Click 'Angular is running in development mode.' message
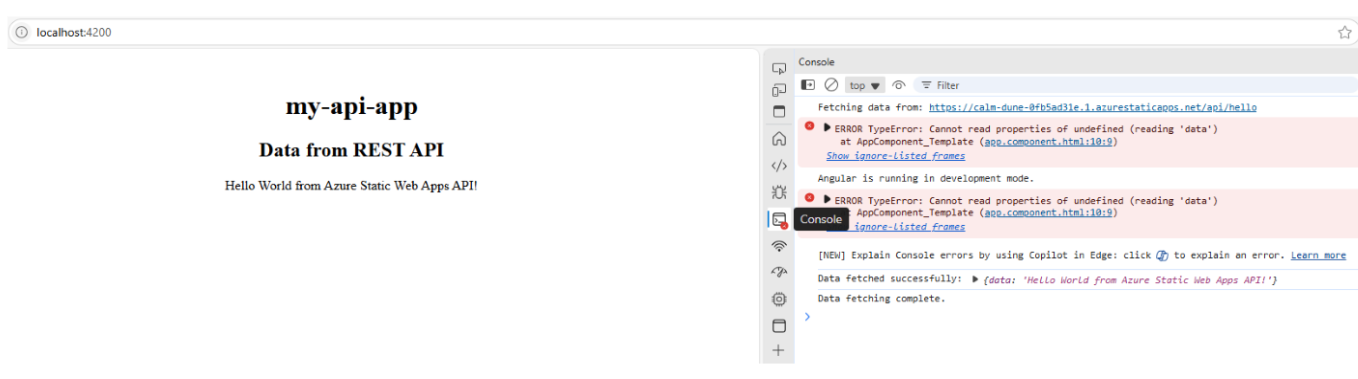 (925, 178)
